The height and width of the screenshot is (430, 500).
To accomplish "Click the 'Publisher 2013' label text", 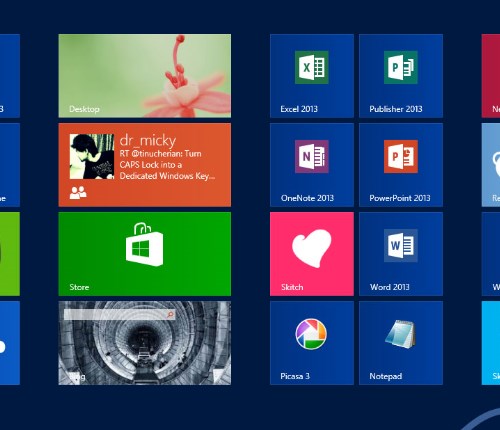I will pos(396,109).
